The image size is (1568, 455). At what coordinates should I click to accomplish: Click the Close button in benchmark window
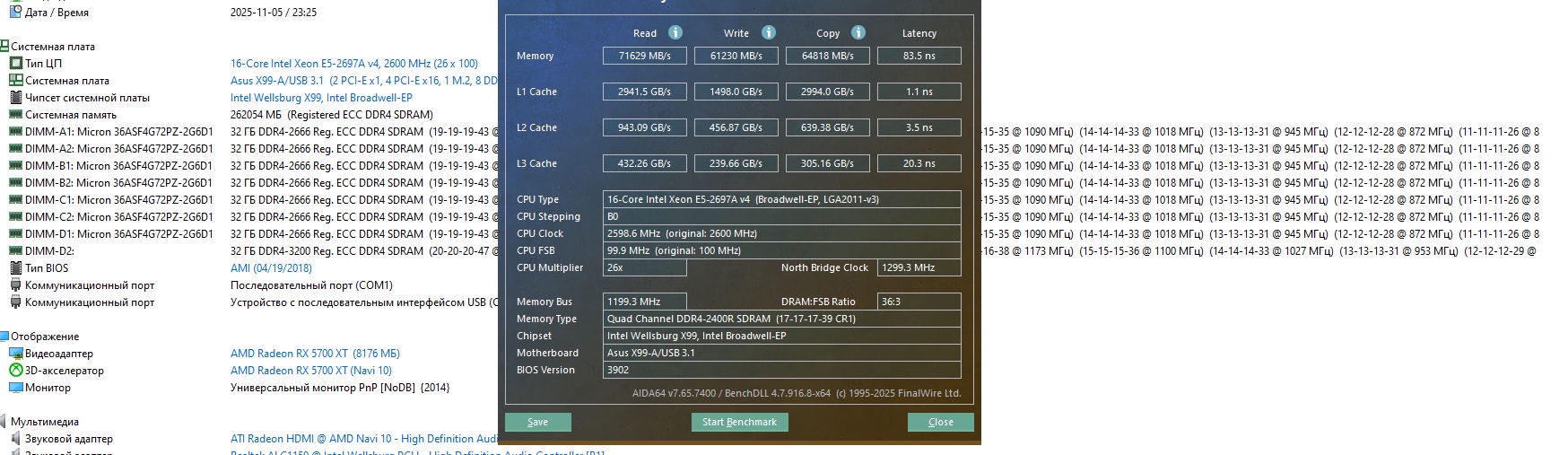(941, 422)
